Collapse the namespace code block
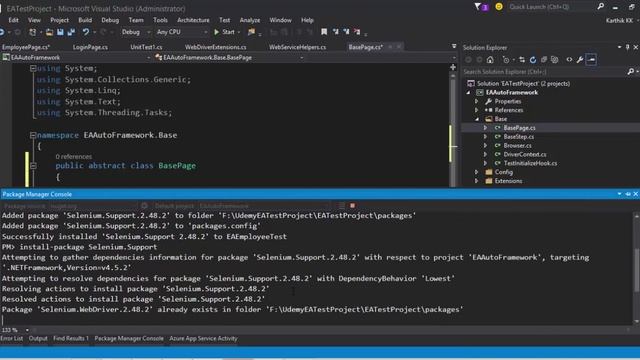Screen dimensions: 640x360 click(x=33, y=135)
